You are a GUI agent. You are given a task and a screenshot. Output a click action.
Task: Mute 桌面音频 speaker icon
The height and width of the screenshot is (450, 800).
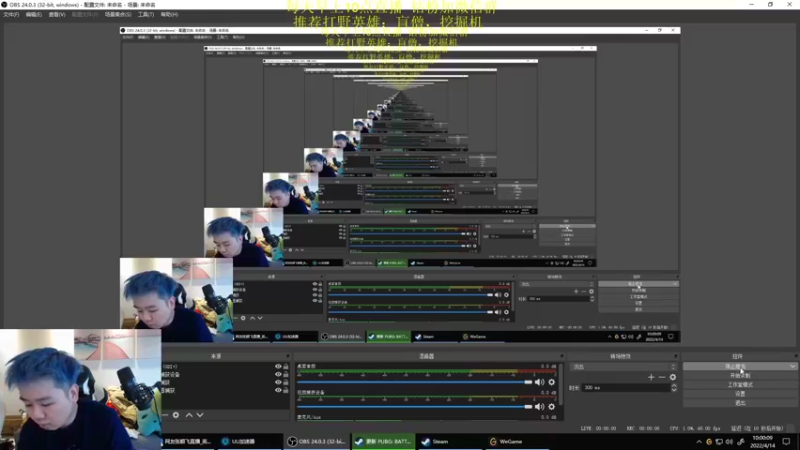tap(539, 382)
